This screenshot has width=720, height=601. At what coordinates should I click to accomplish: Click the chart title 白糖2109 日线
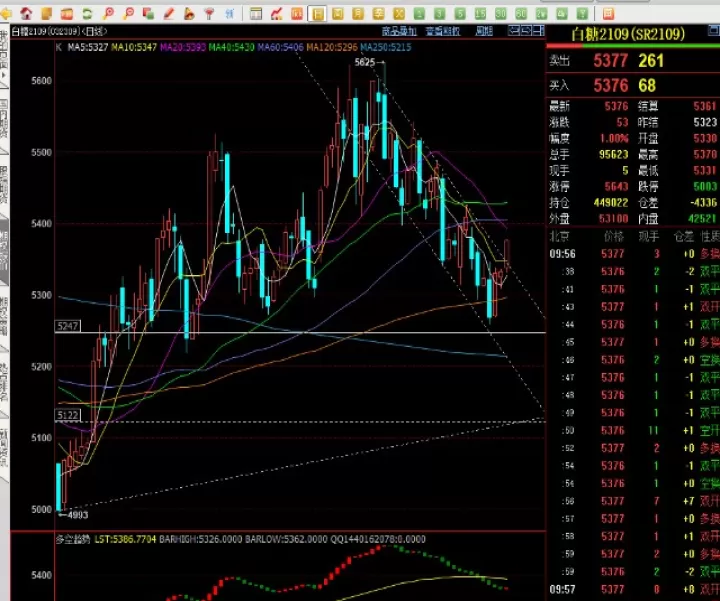point(59,31)
